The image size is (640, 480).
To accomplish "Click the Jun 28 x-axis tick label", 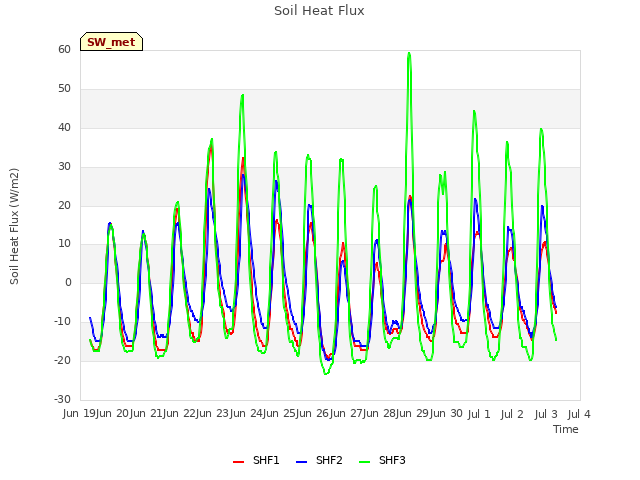I will point(379,414).
